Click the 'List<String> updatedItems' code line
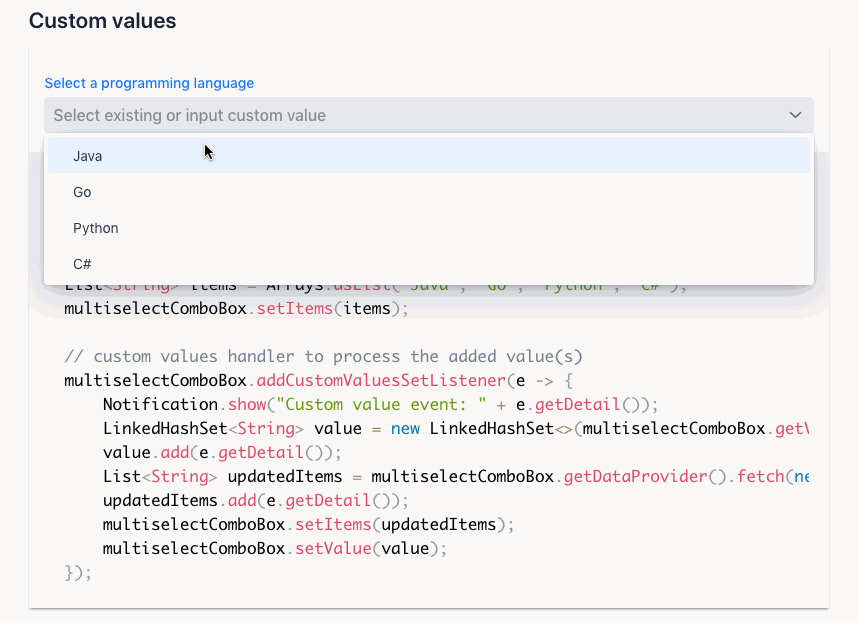 click(x=456, y=476)
